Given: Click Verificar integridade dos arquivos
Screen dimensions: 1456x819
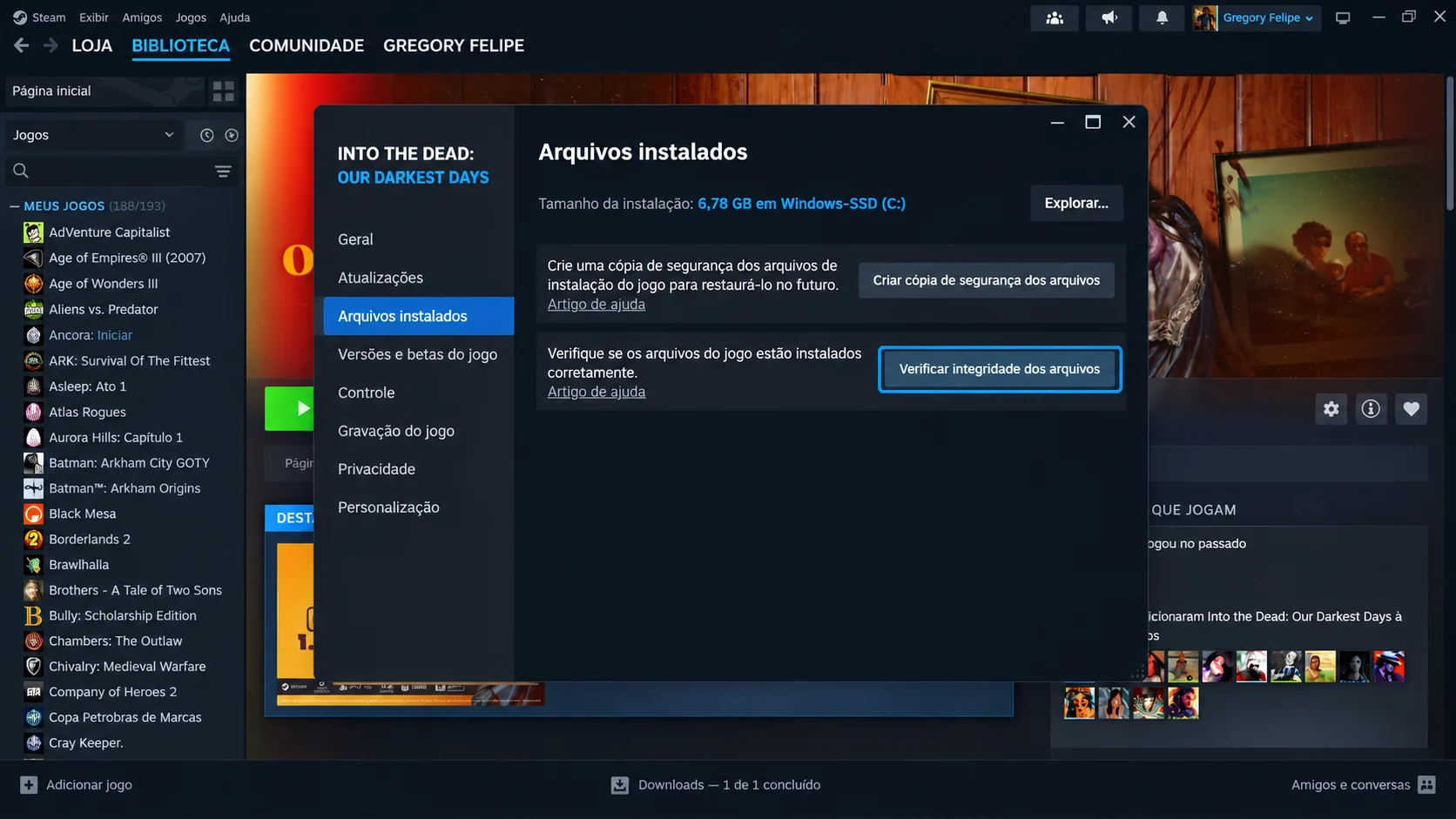Looking at the screenshot, I should [x=1000, y=369].
